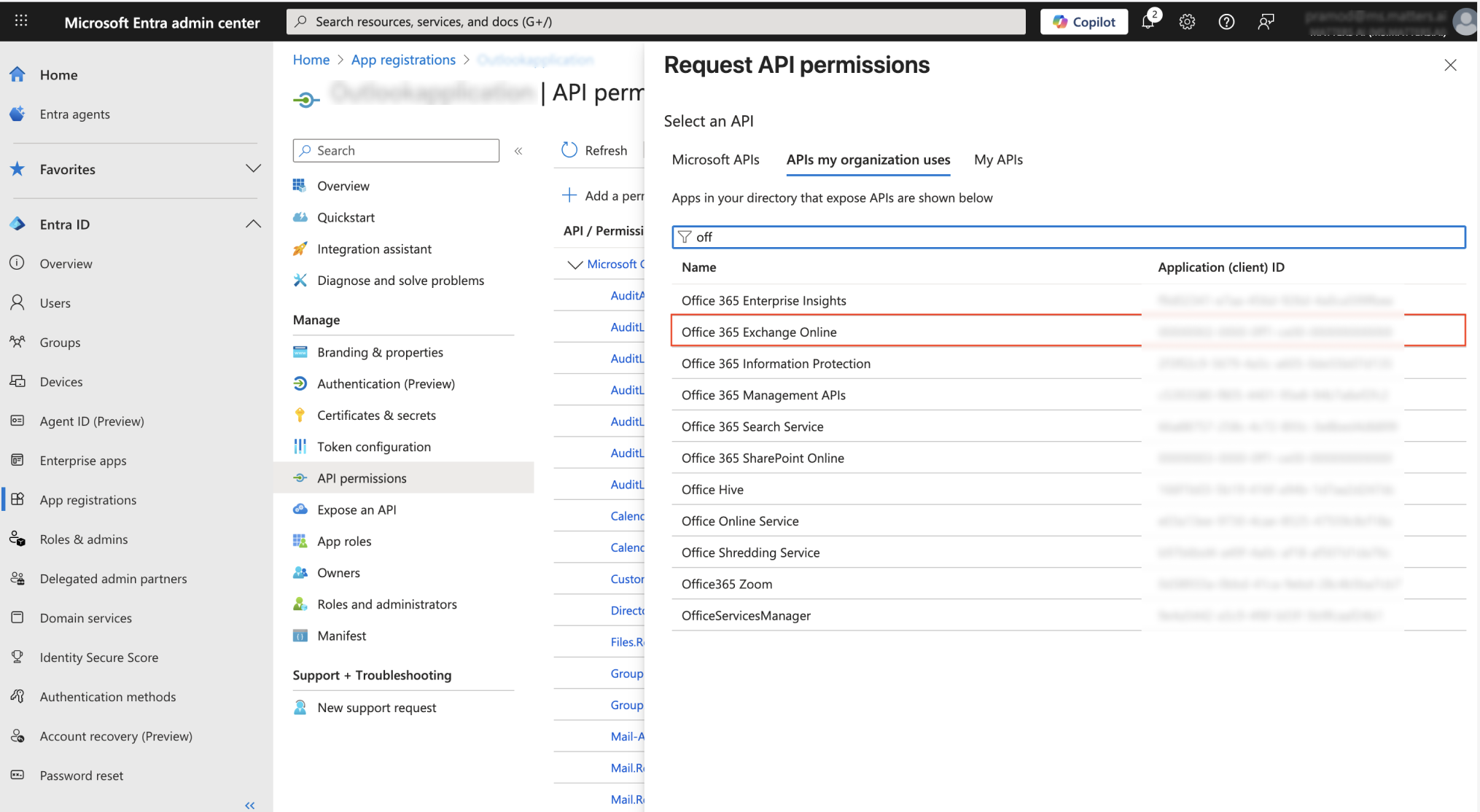Open Account recovery (Preview)

116,736
